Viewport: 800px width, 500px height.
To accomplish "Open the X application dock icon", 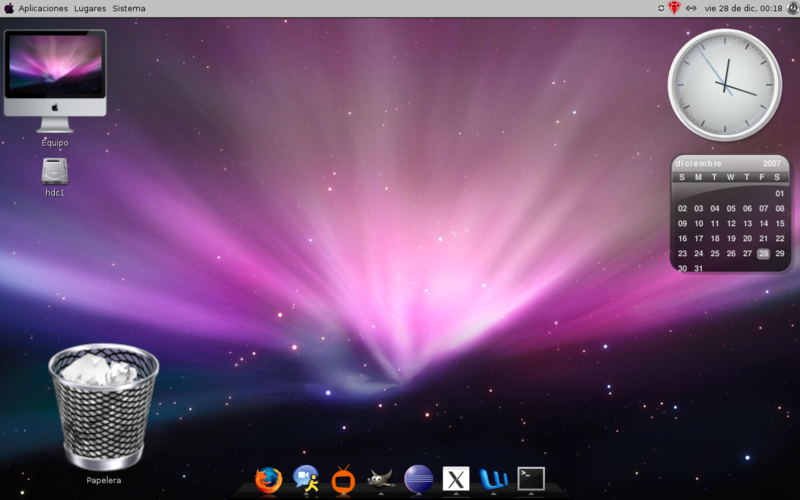I will (456, 480).
